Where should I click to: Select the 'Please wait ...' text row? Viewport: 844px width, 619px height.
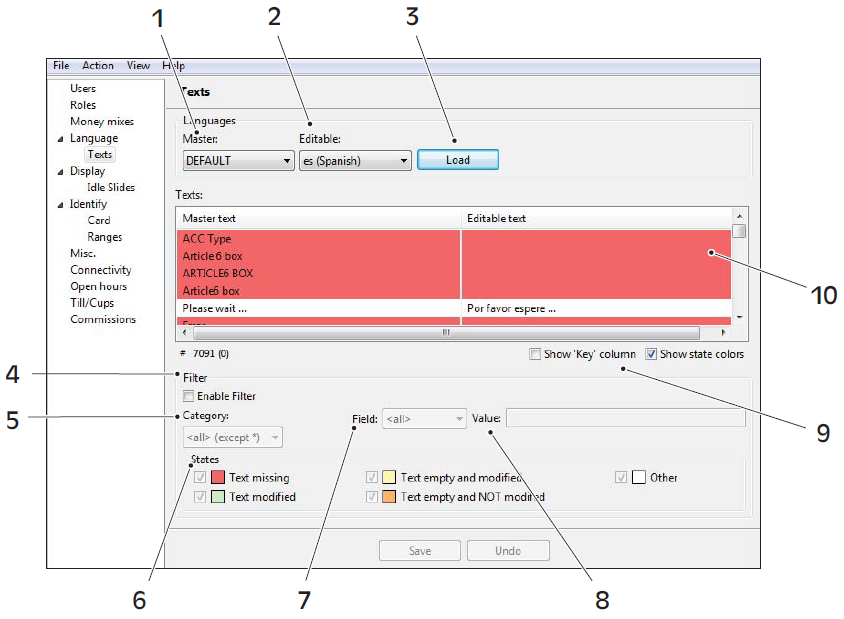(x=318, y=308)
